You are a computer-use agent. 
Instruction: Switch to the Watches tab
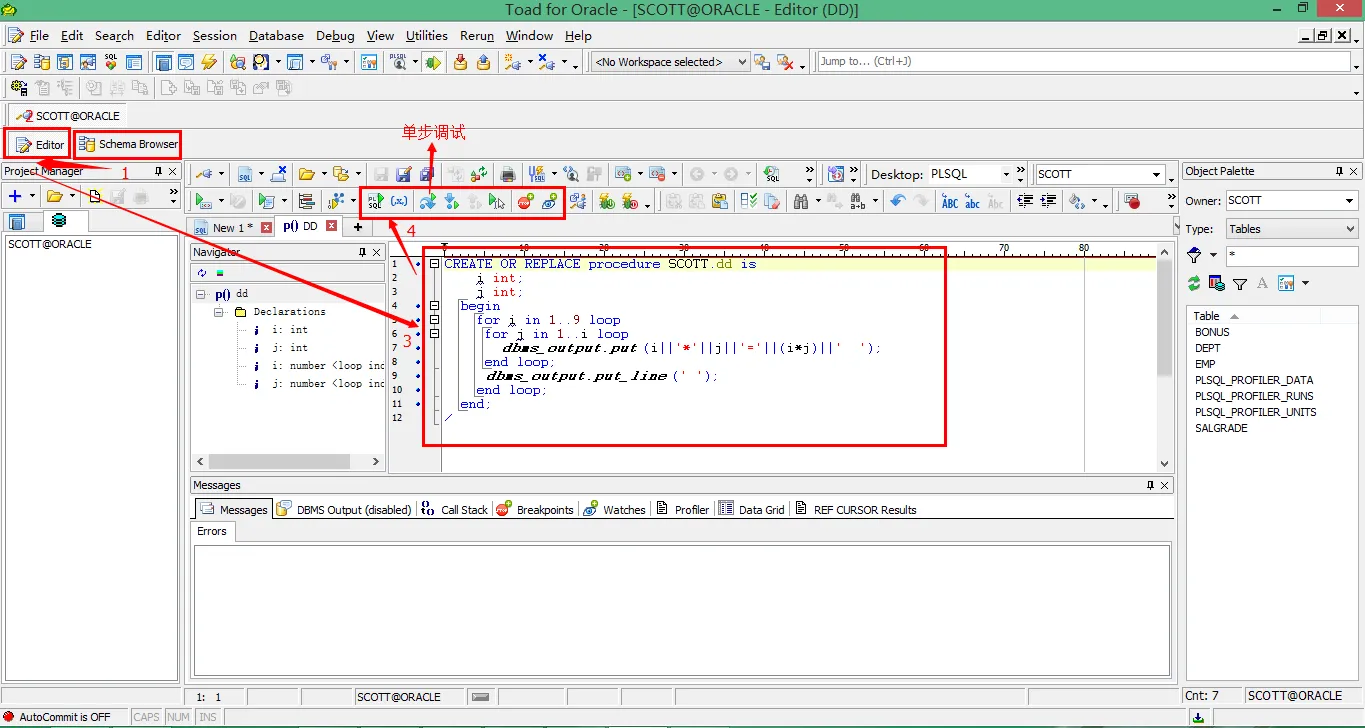pyautogui.click(x=615, y=509)
